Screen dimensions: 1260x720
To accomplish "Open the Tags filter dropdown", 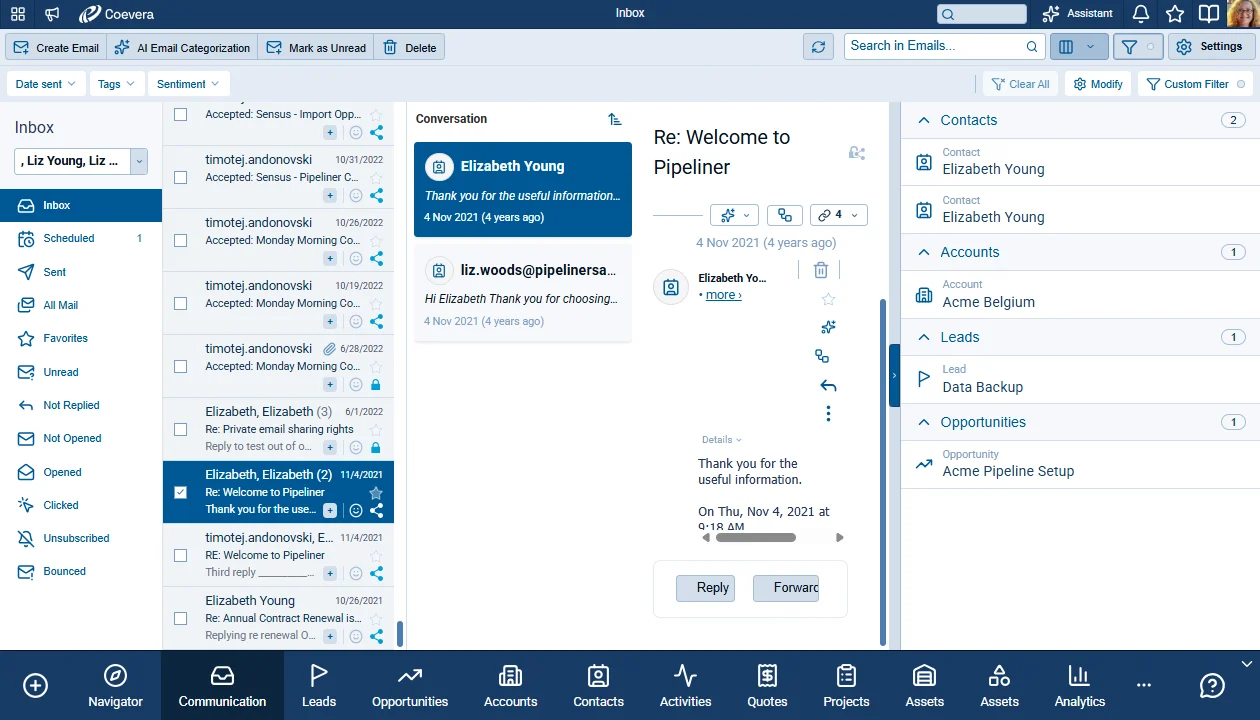I will (117, 84).
